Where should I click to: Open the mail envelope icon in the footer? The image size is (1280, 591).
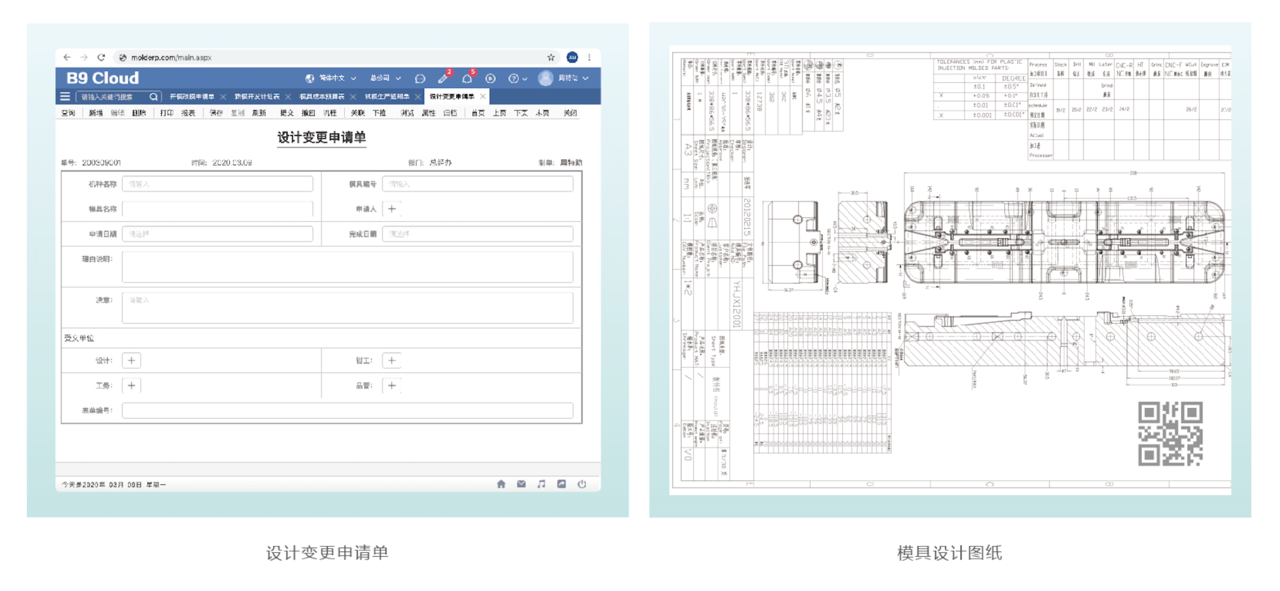coord(521,484)
